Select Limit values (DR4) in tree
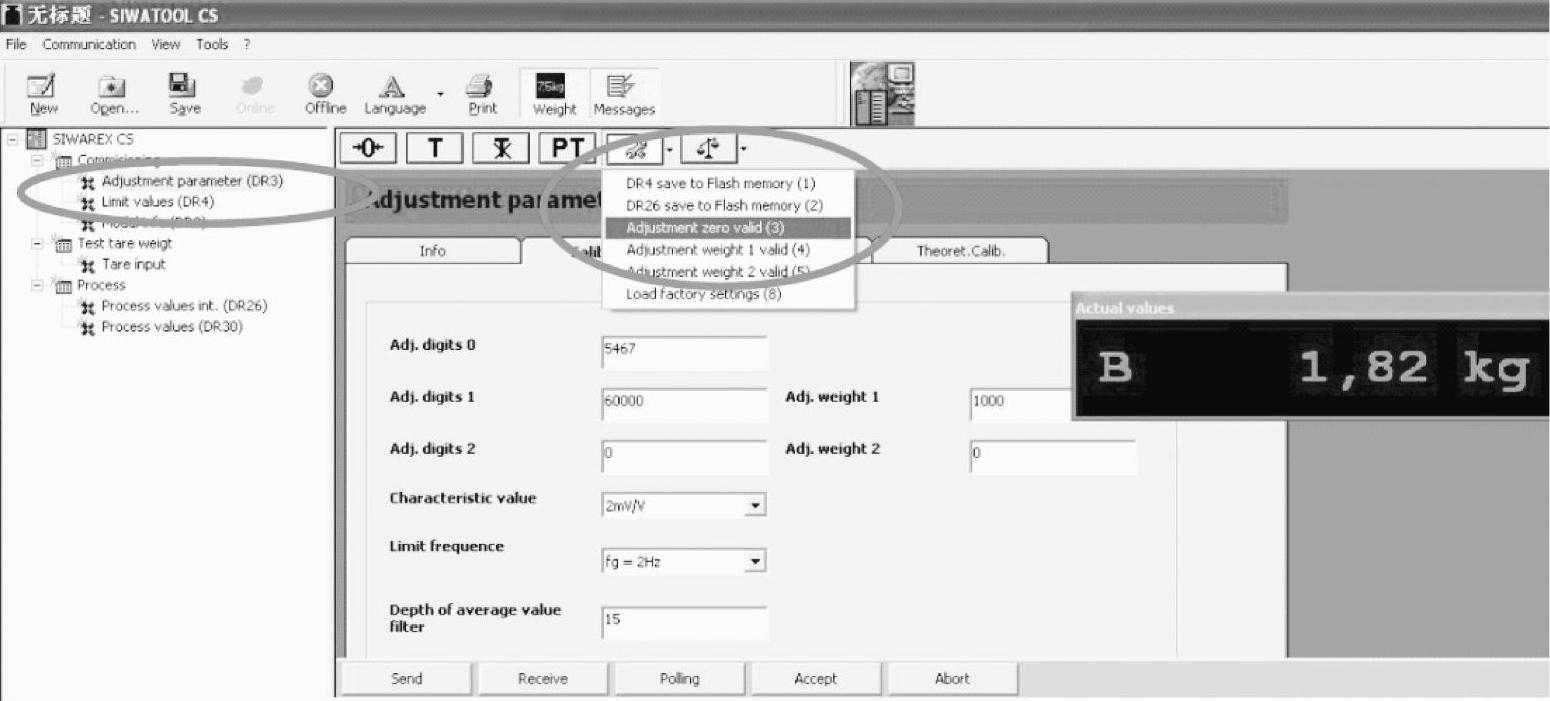The width and height of the screenshot is (1550, 701). pyautogui.click(x=158, y=202)
